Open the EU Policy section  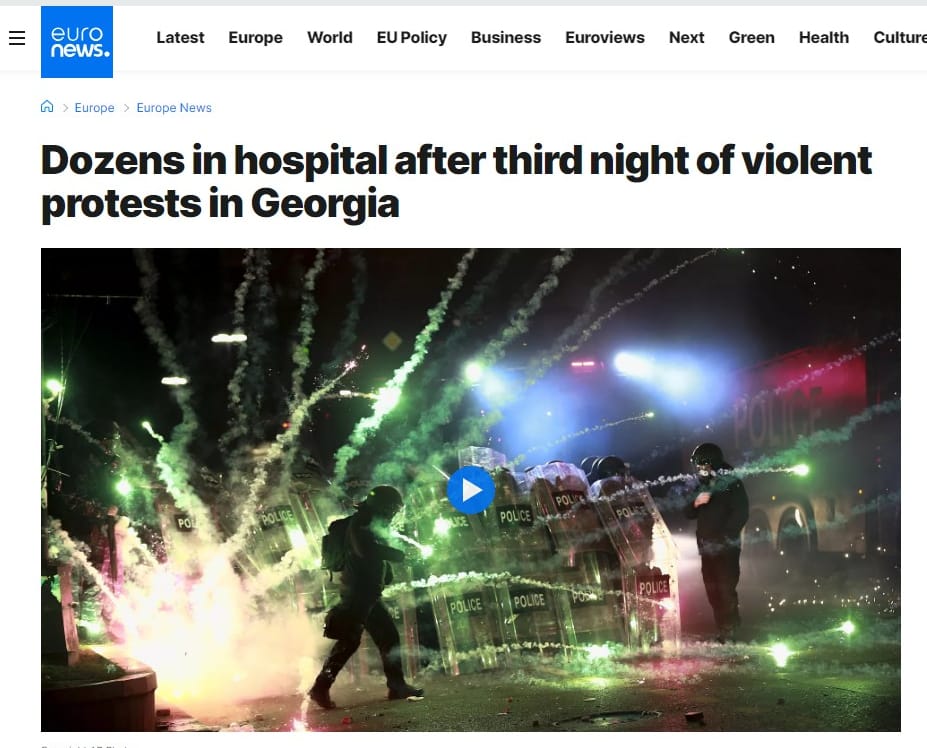(x=411, y=37)
